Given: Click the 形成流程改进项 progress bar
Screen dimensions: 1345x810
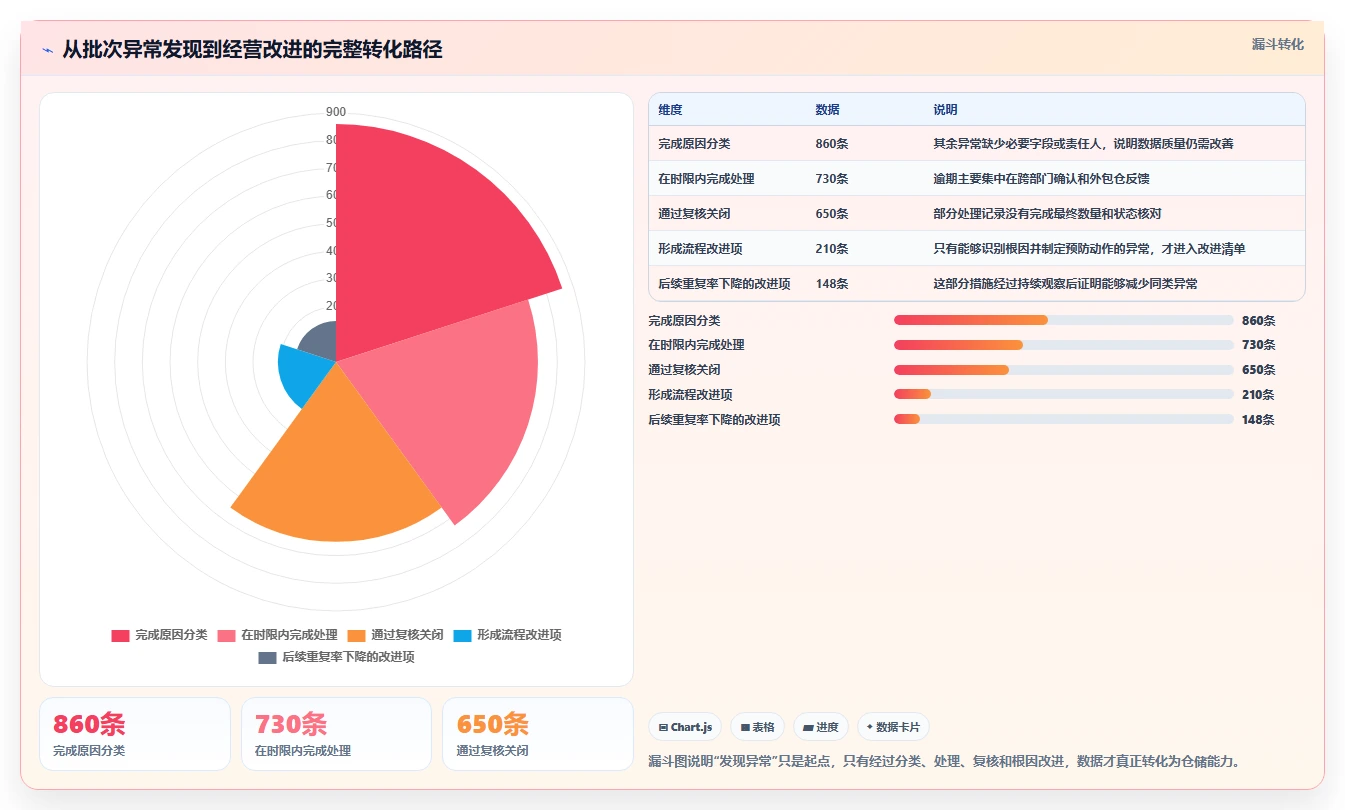Looking at the screenshot, I should (x=1063, y=395).
